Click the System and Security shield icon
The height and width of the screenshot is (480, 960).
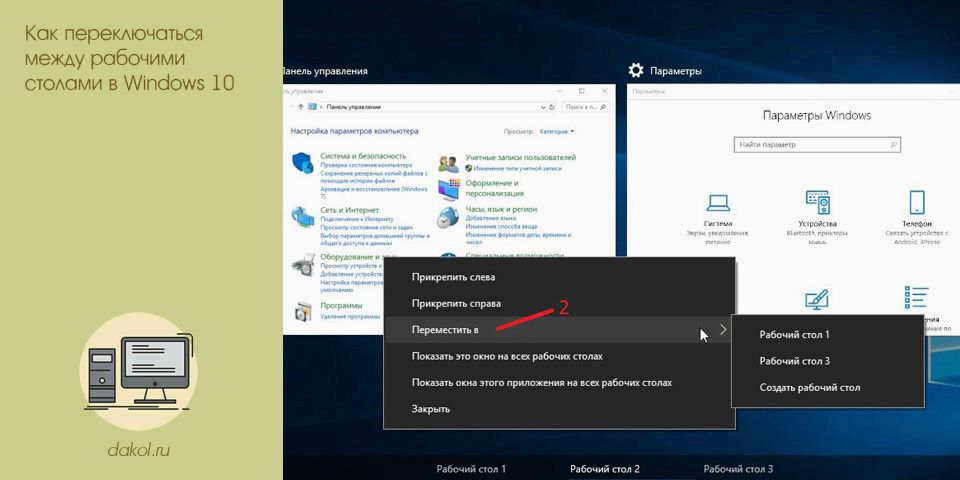(303, 163)
